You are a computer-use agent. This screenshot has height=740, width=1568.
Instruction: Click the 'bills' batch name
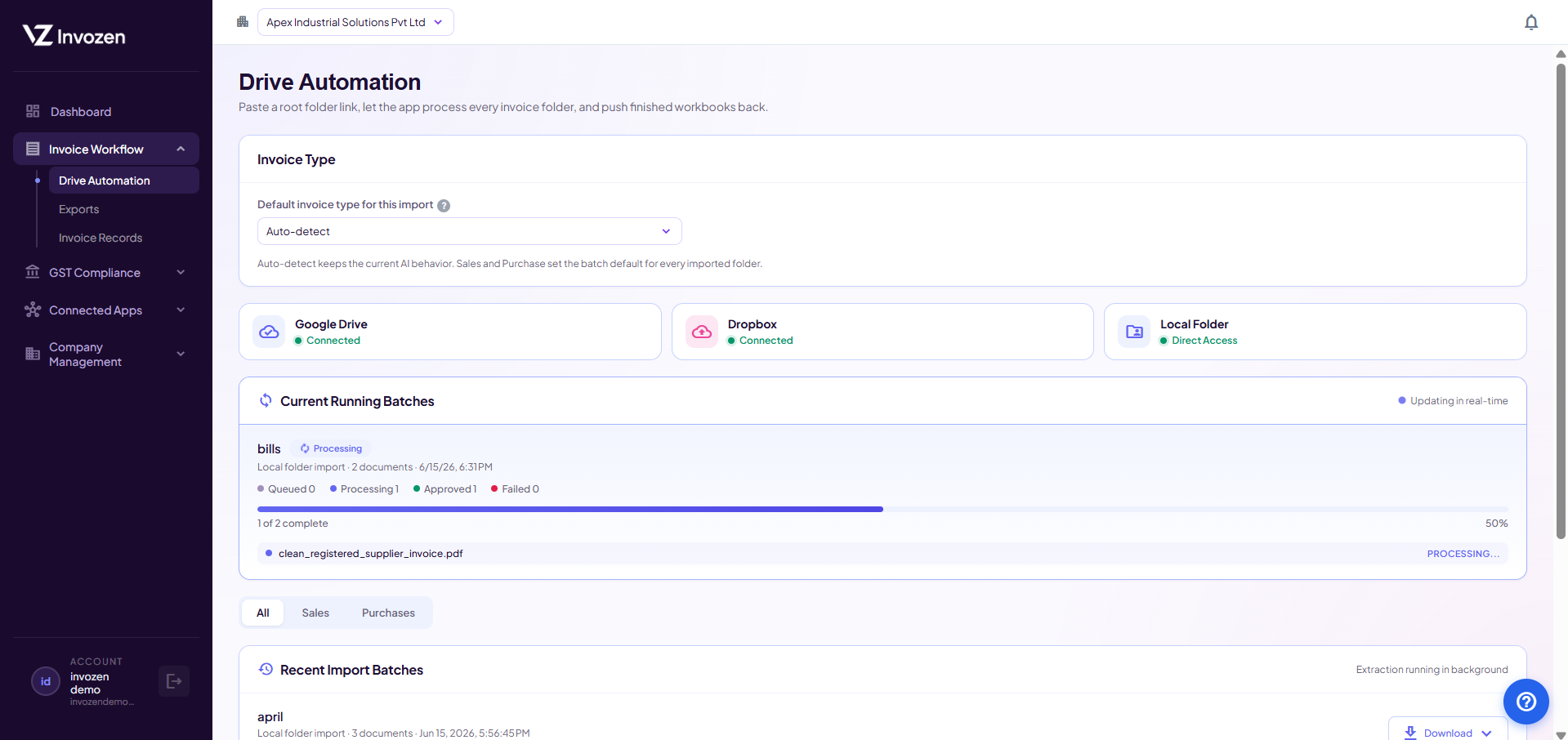pos(269,448)
